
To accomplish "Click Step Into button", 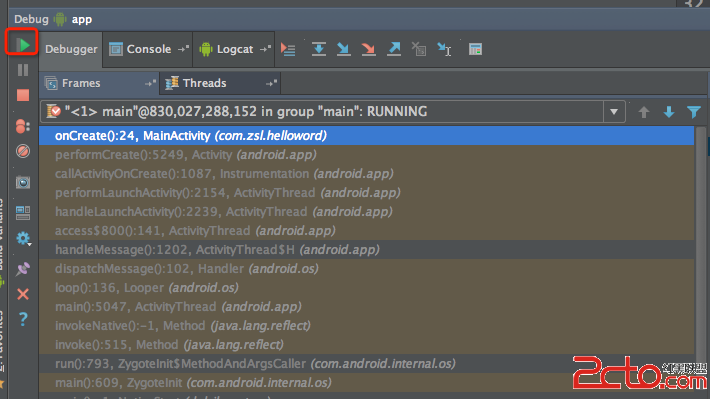I will [x=344, y=49].
